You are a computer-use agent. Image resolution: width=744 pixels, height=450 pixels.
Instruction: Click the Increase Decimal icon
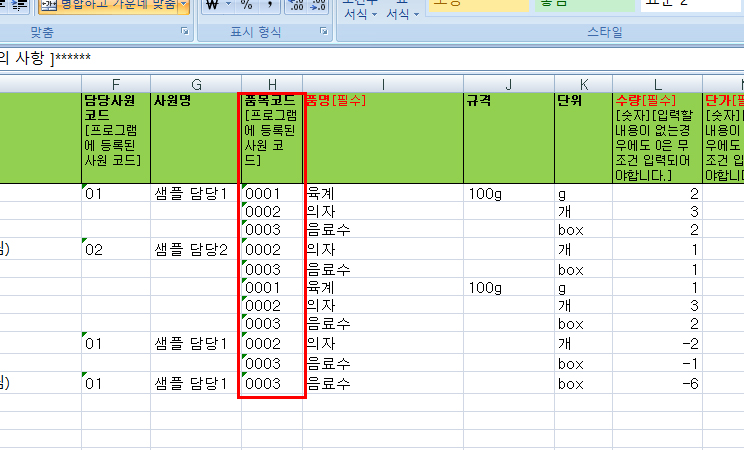295,5
